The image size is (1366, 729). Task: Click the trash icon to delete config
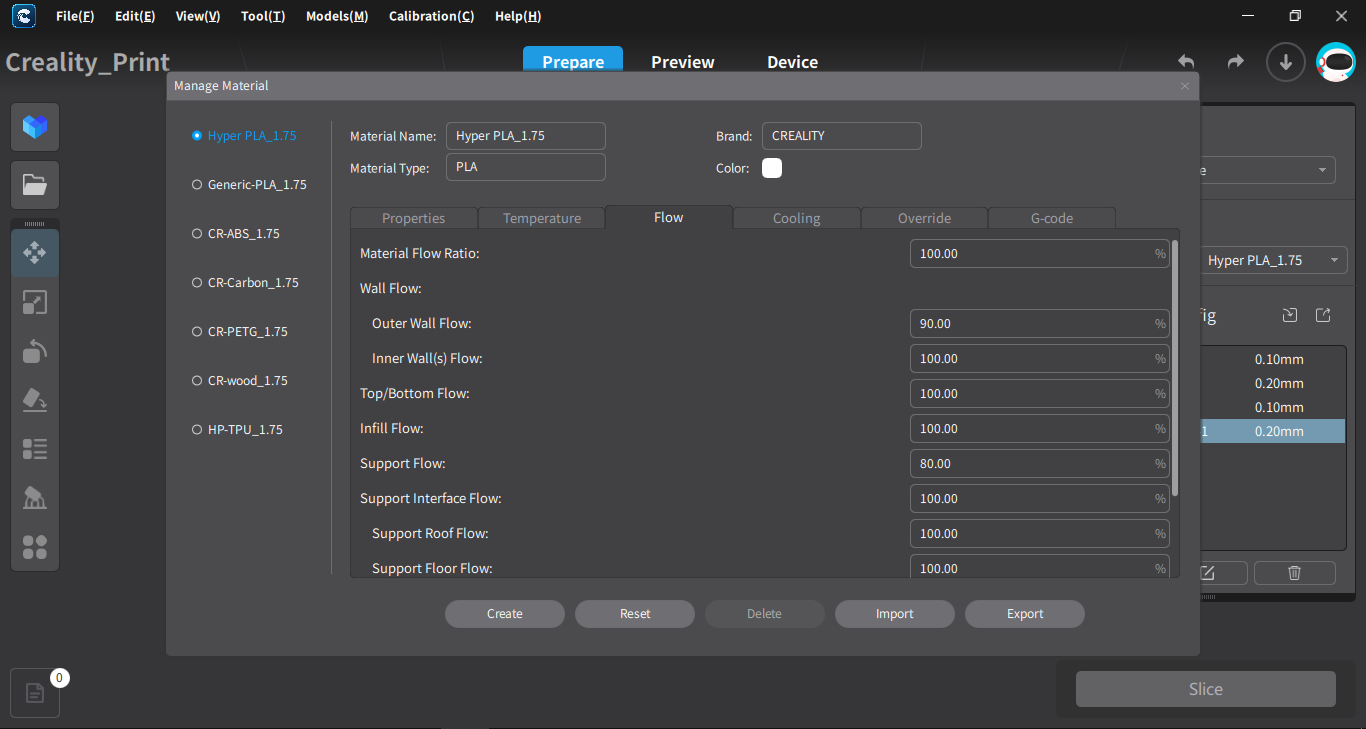[x=1294, y=573]
